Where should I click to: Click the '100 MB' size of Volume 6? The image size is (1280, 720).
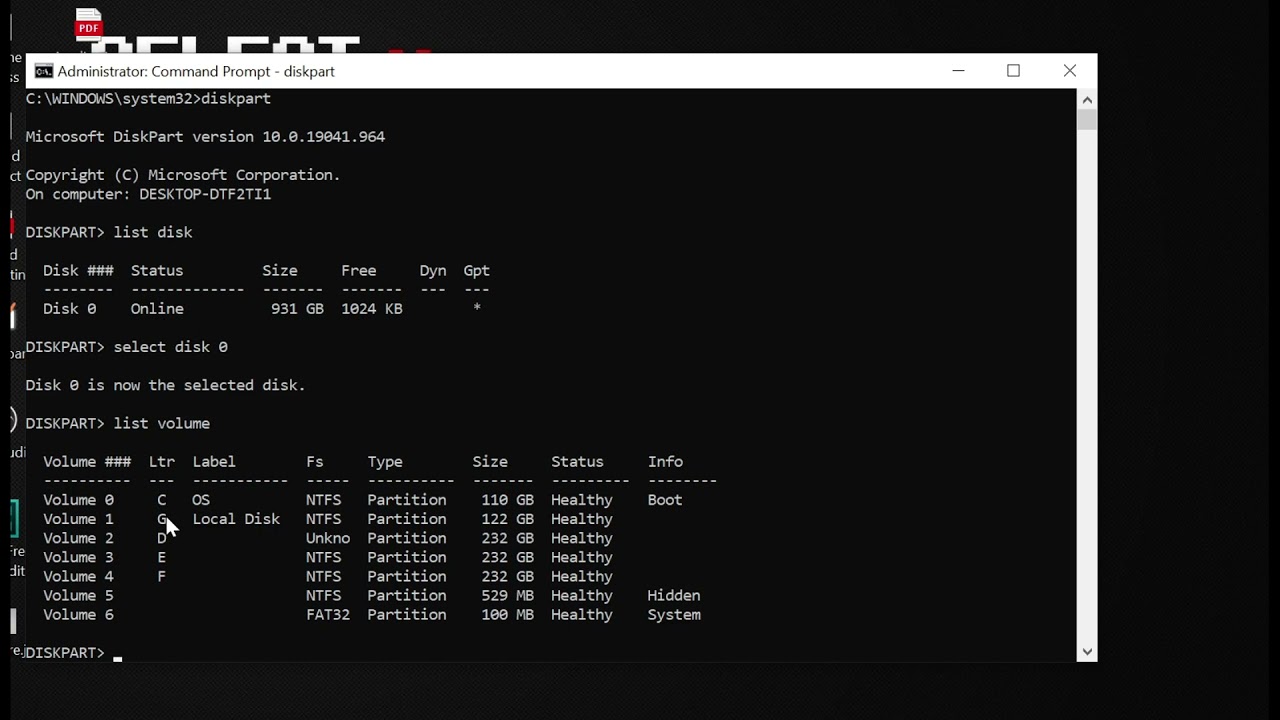507,615
